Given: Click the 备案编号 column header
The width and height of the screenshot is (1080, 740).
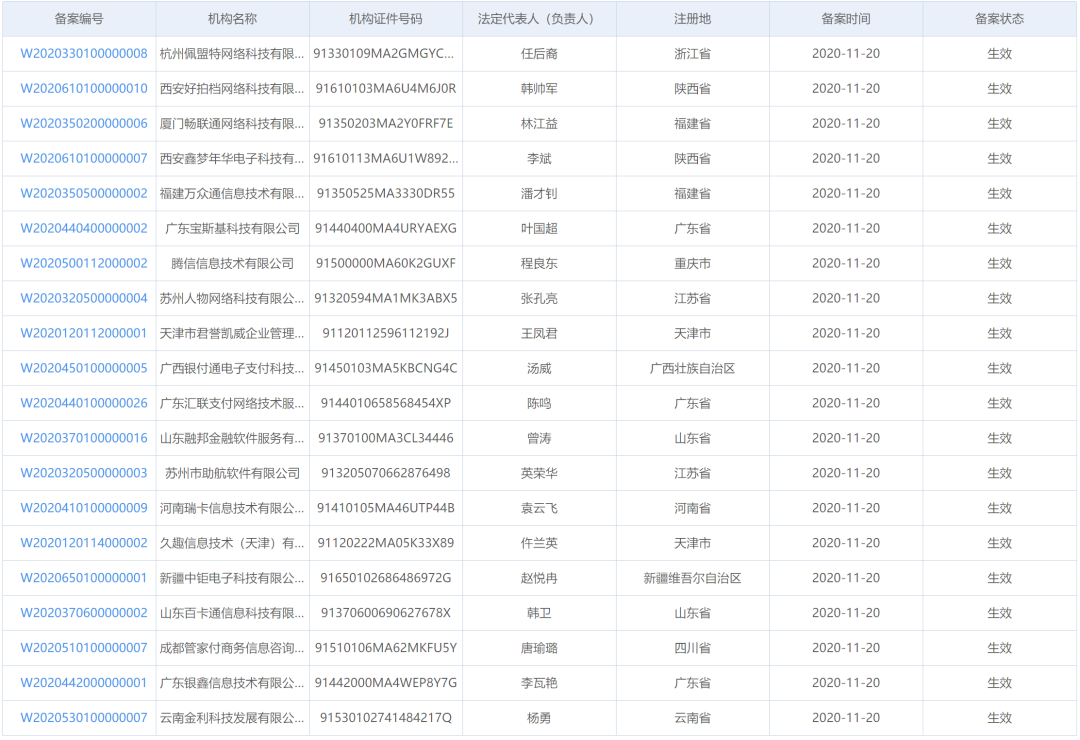Looking at the screenshot, I should (79, 19).
